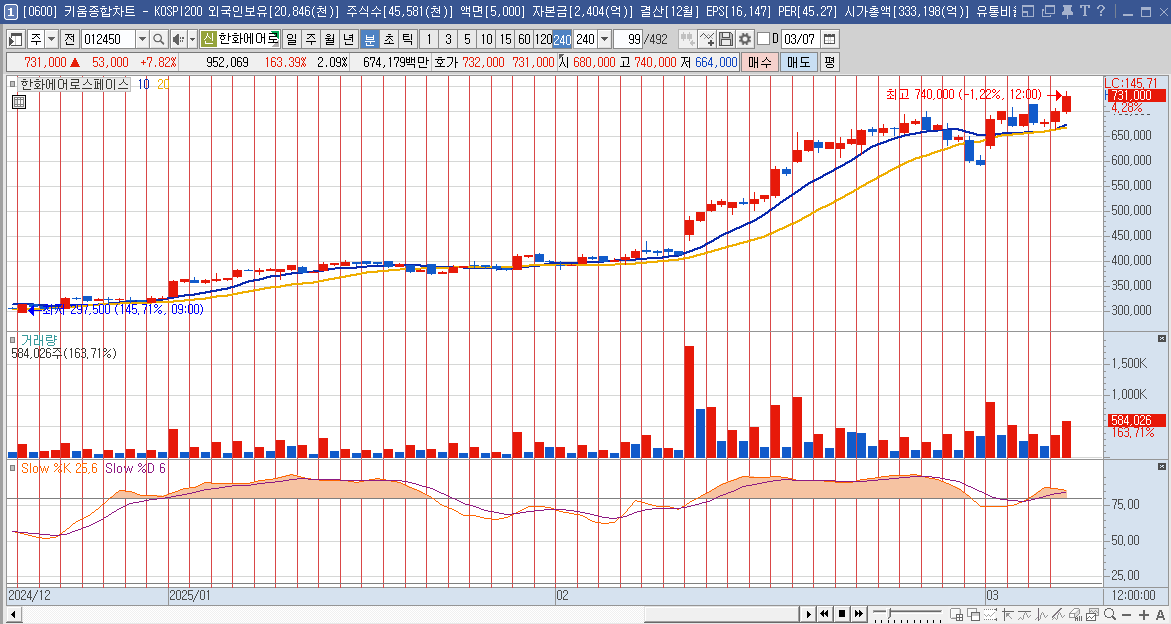This screenshot has width=1171, height=624.
Task: Open the stock code search magnifier
Action: point(158,39)
